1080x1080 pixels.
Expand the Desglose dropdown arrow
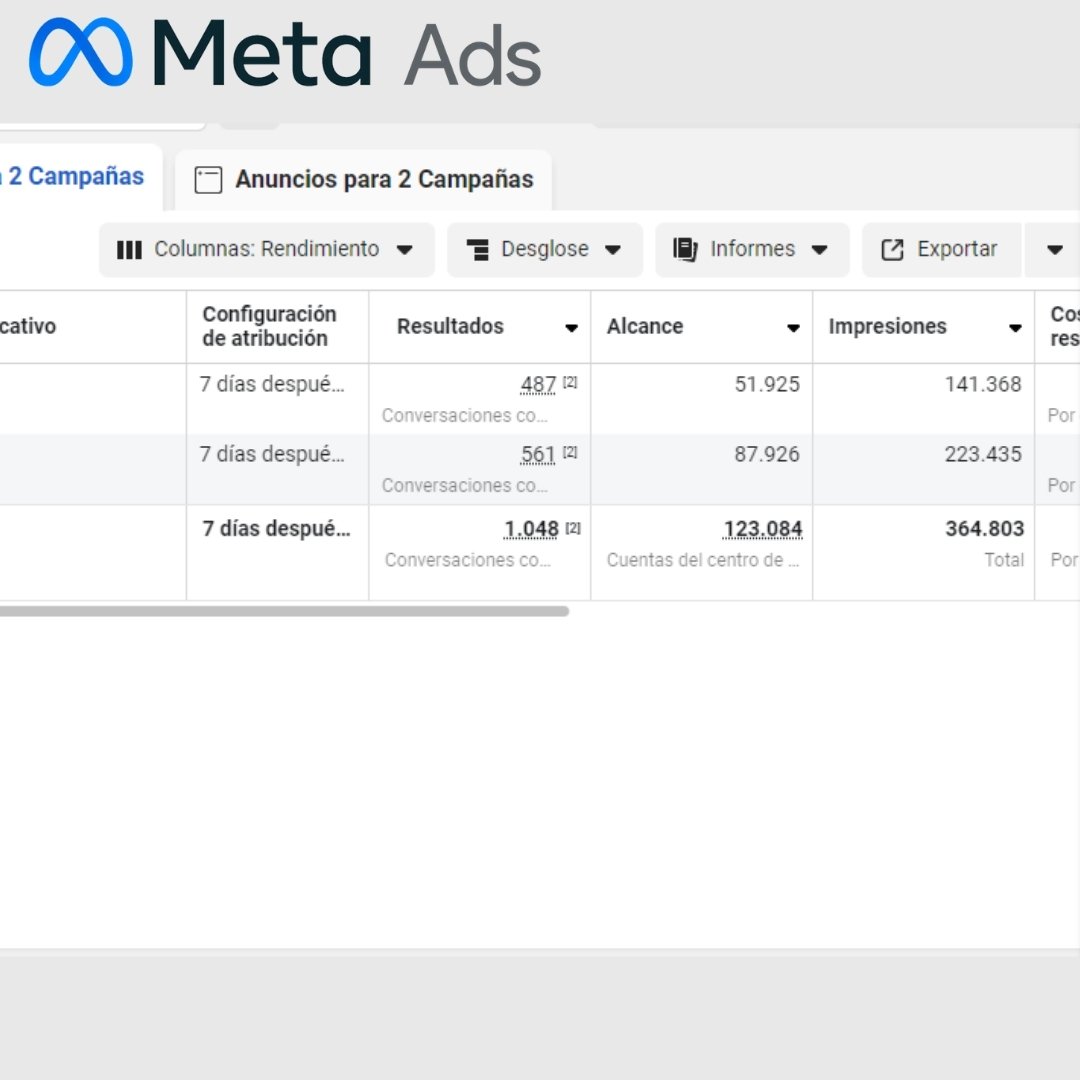(613, 250)
